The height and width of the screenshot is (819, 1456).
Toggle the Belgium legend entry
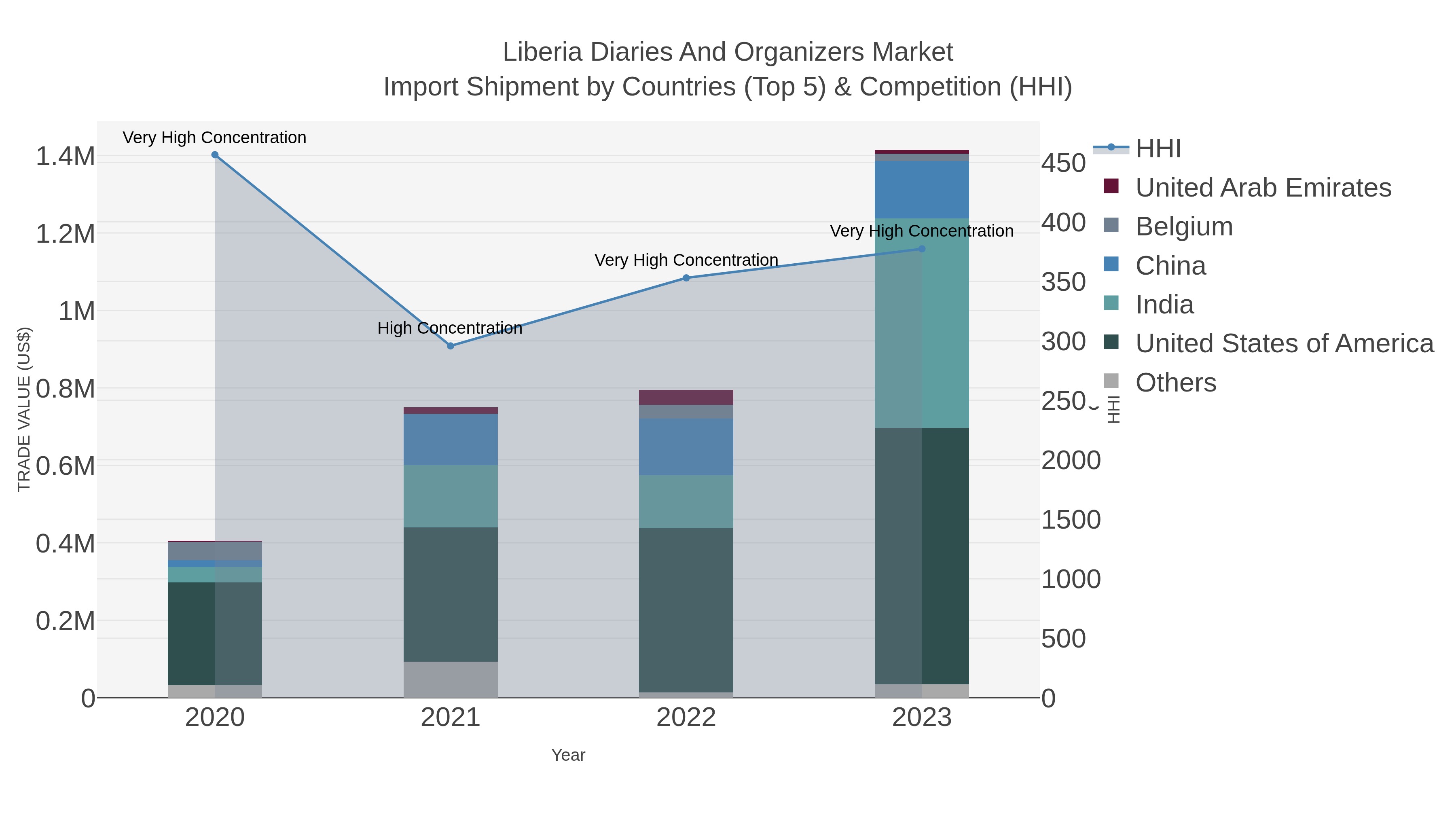[x=1168, y=226]
